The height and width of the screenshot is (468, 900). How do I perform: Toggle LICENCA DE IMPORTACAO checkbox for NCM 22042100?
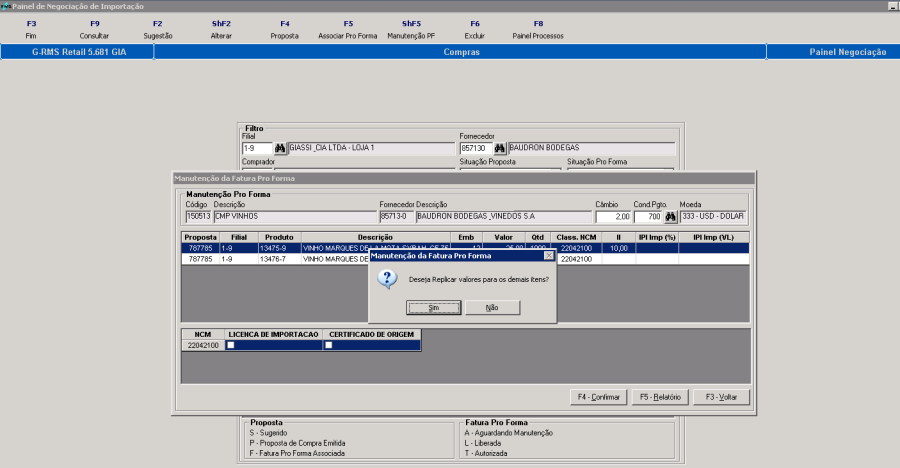click(231, 345)
